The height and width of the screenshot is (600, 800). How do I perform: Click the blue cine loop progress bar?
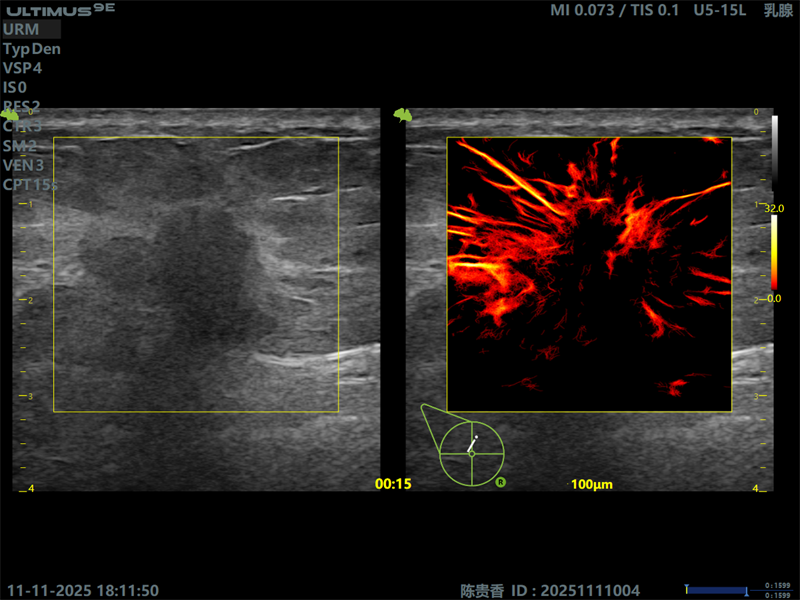717,591
